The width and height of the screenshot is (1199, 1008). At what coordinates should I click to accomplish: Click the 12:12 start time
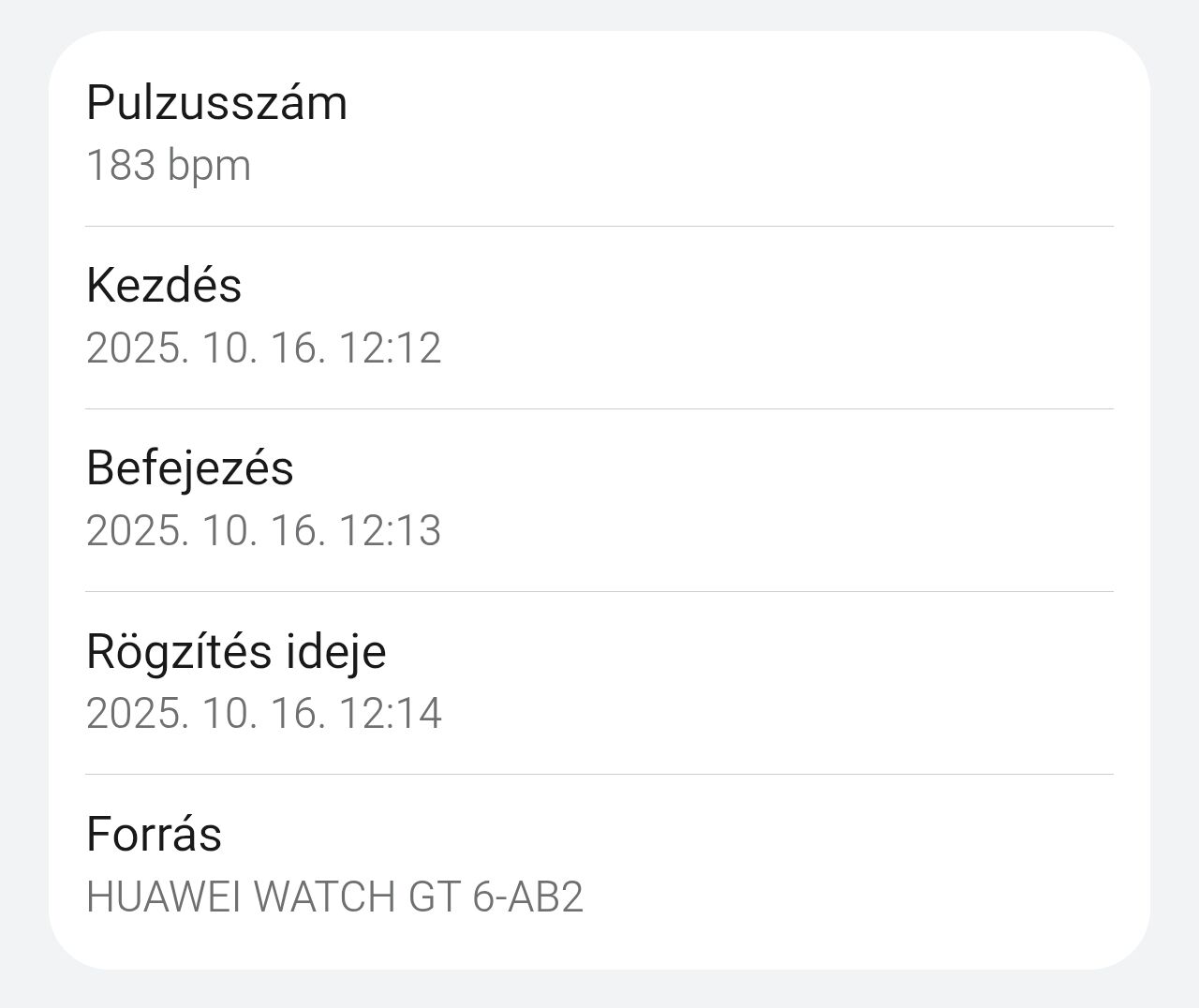pyautogui.click(x=390, y=348)
